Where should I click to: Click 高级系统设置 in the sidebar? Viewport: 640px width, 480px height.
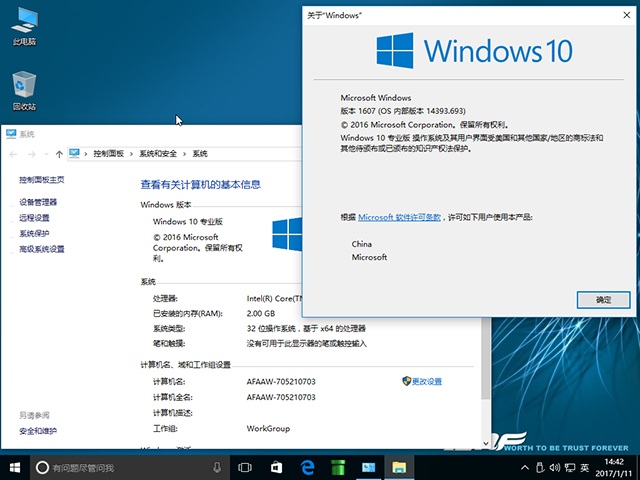[41, 249]
